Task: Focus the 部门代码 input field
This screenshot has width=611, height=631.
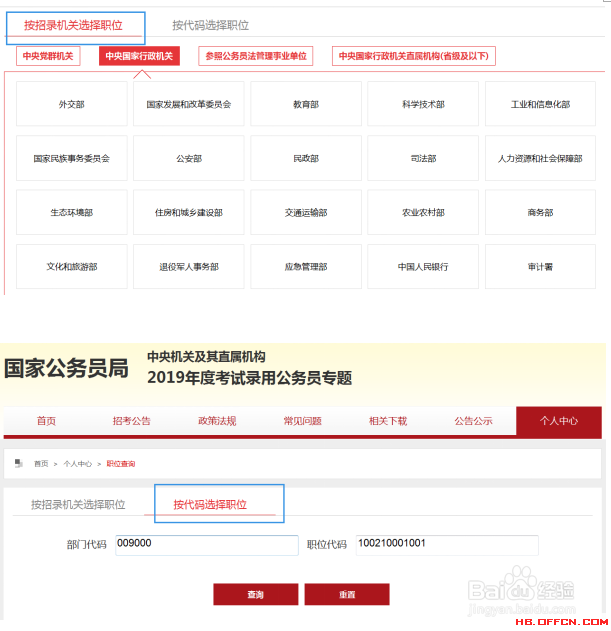Action: coord(207,545)
